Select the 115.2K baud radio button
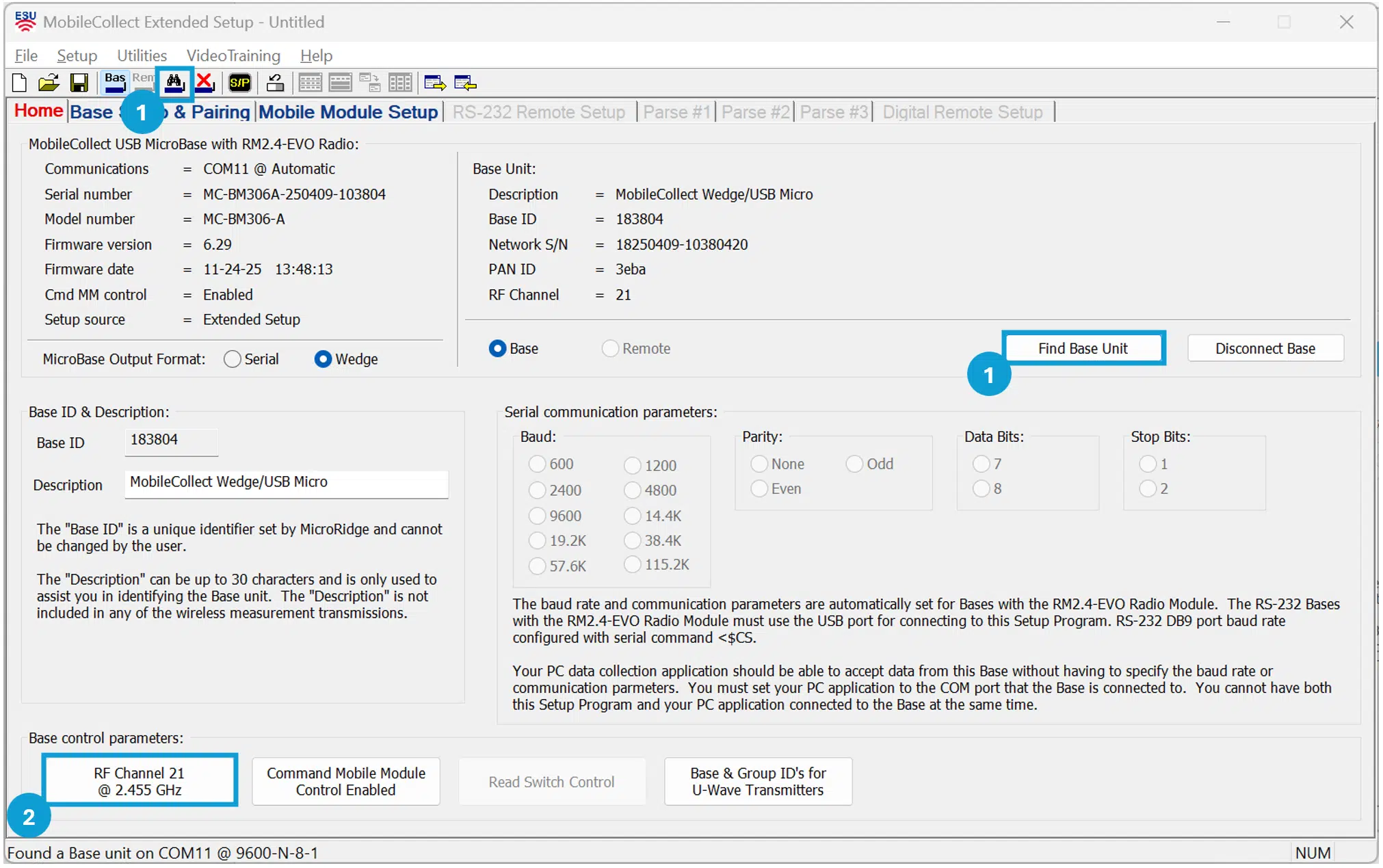 click(633, 564)
